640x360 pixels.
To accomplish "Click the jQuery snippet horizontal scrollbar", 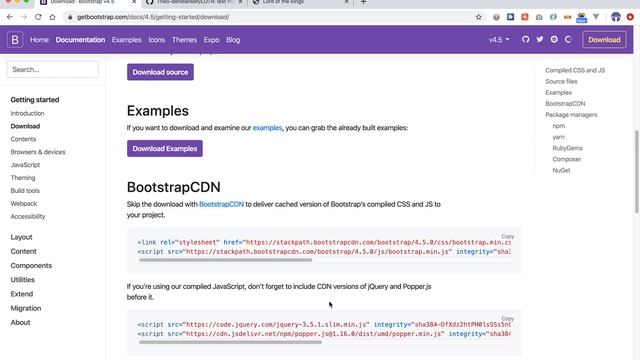I will 230,342.
